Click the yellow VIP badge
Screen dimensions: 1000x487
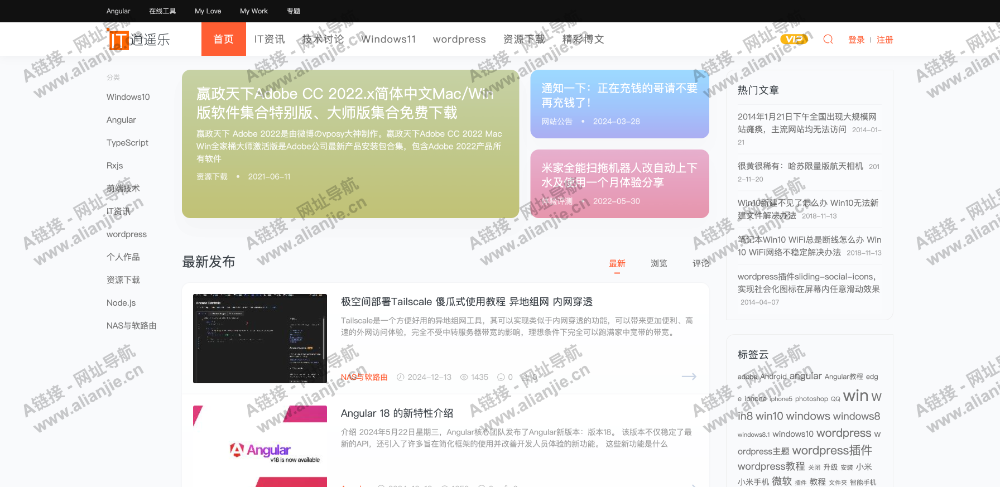794,39
